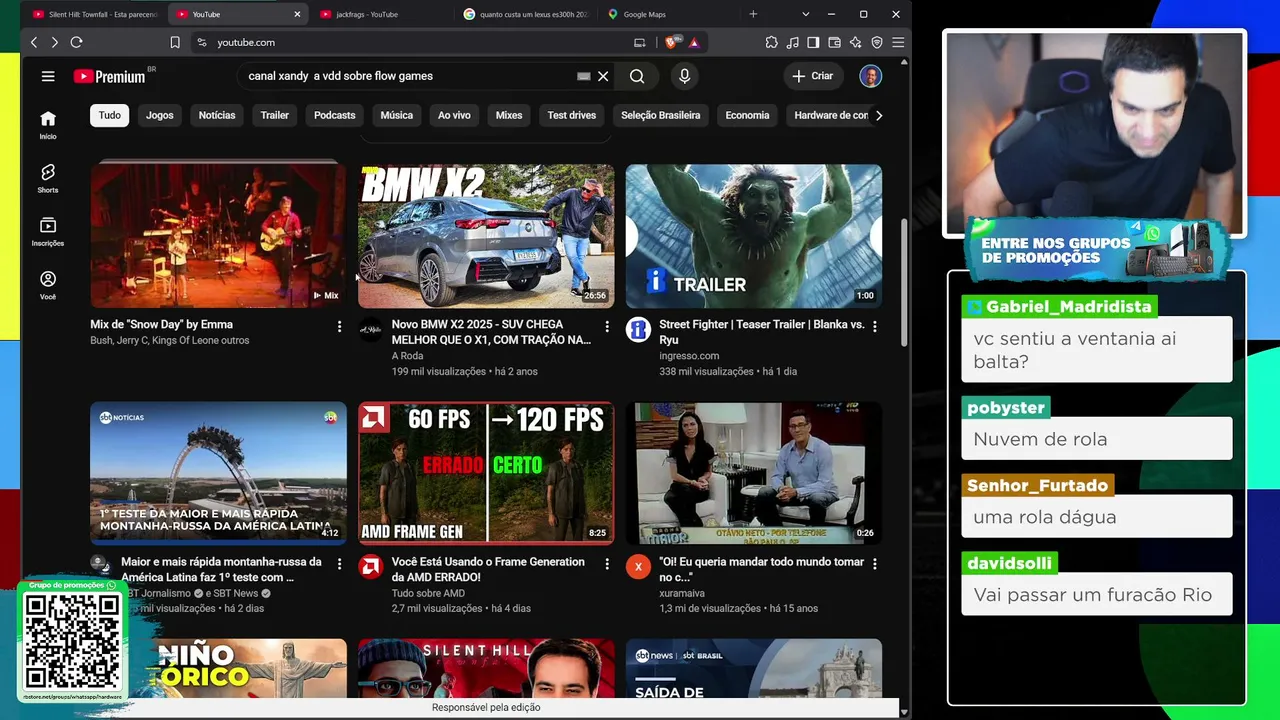Open the Brave Rewards triangle icon
The height and width of the screenshot is (720, 1280).
click(x=694, y=42)
